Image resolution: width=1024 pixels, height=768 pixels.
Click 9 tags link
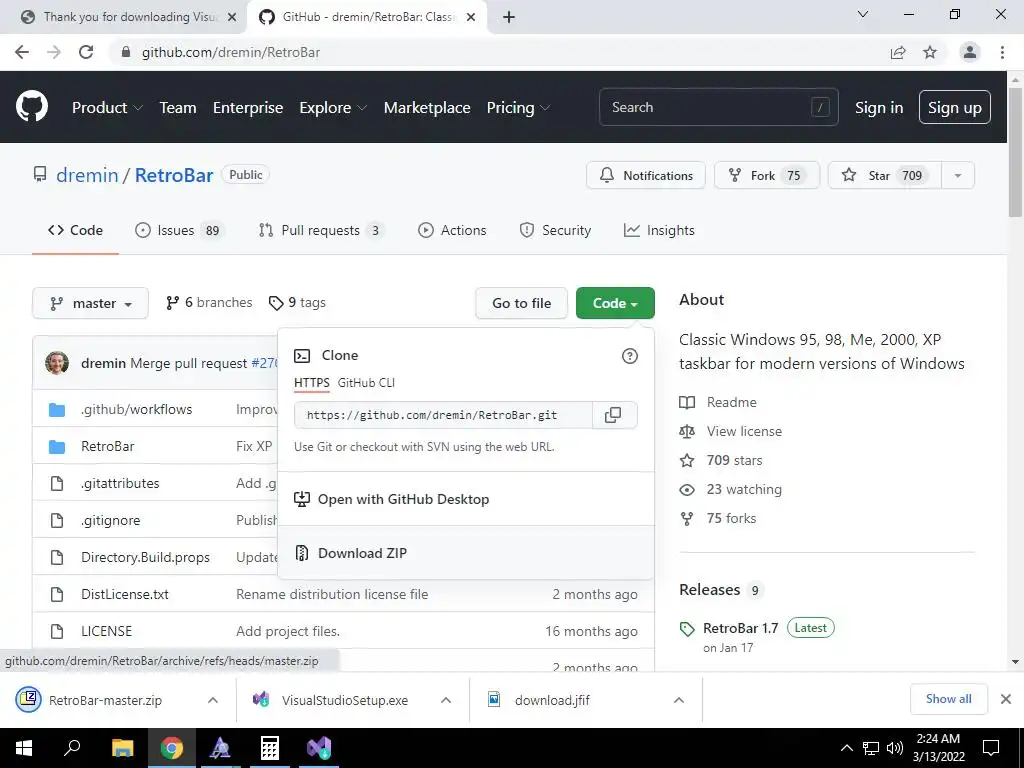click(x=297, y=303)
